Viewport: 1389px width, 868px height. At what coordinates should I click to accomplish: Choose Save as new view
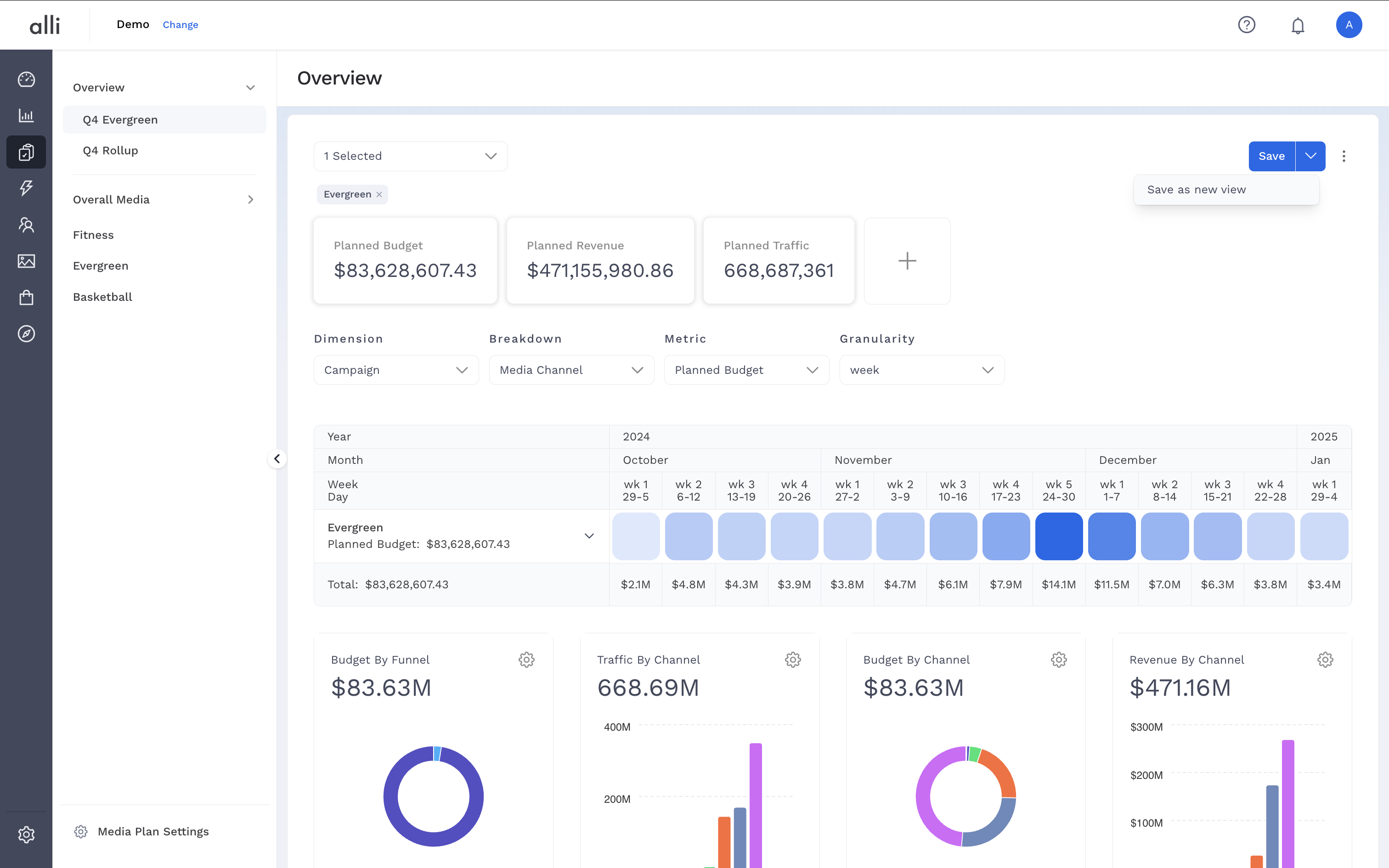[1196, 190]
